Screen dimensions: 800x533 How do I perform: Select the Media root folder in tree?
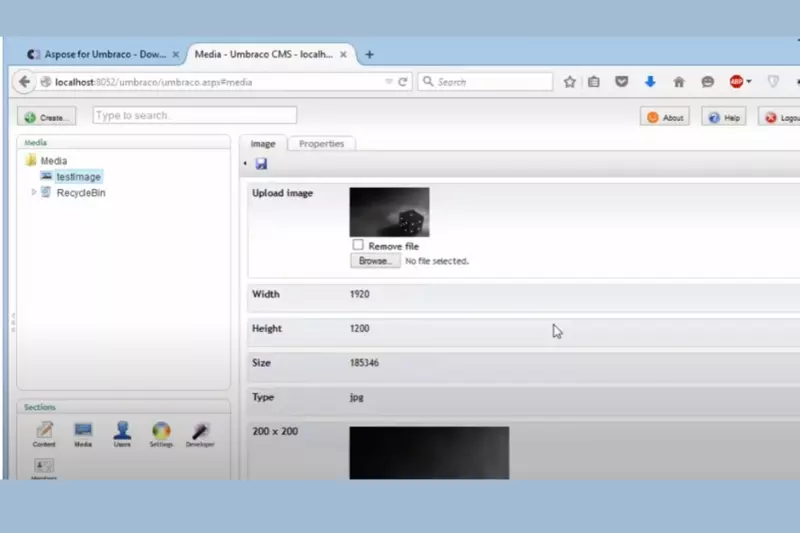coord(54,161)
